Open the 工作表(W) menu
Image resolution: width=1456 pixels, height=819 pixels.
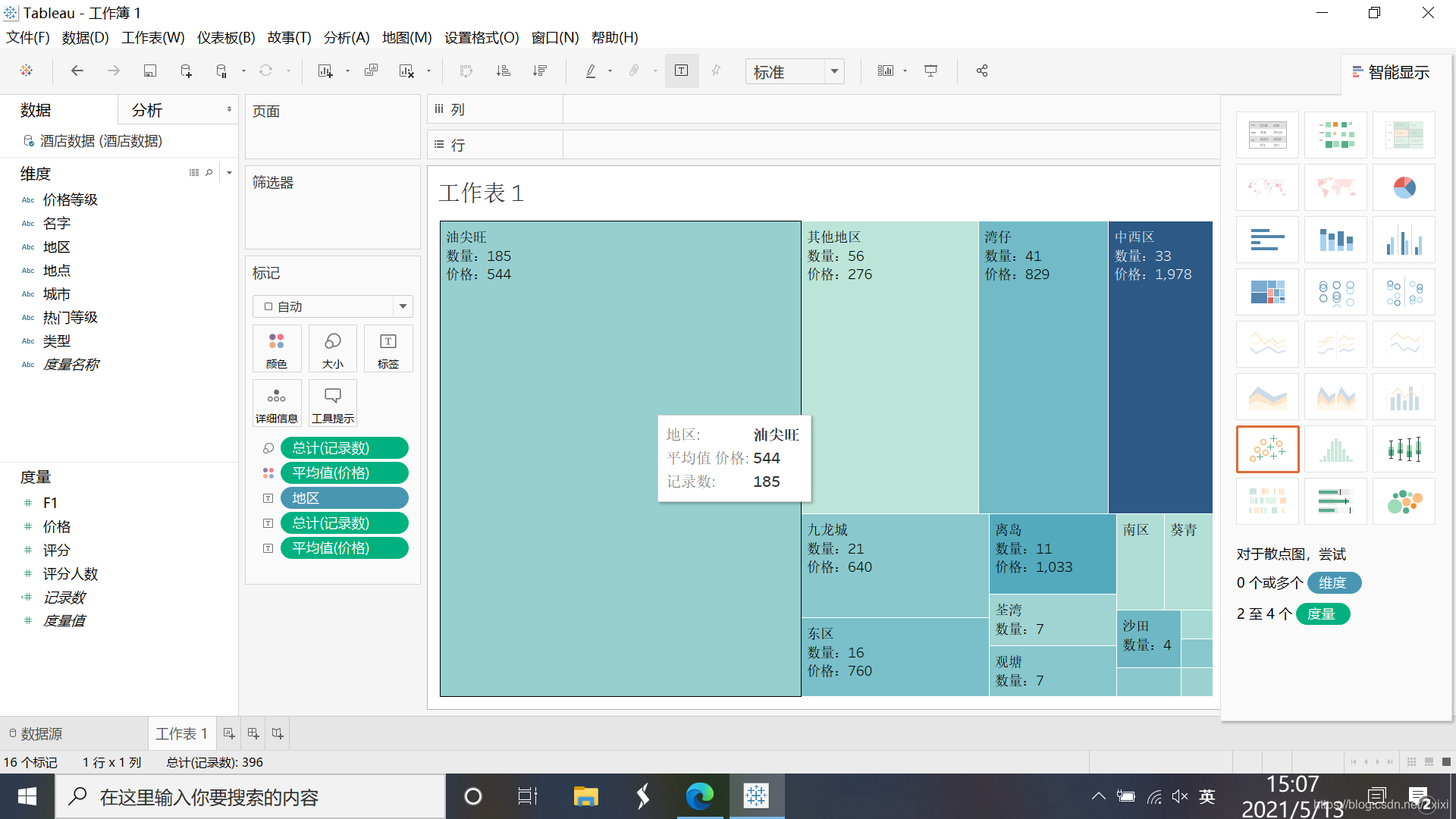[x=153, y=37]
